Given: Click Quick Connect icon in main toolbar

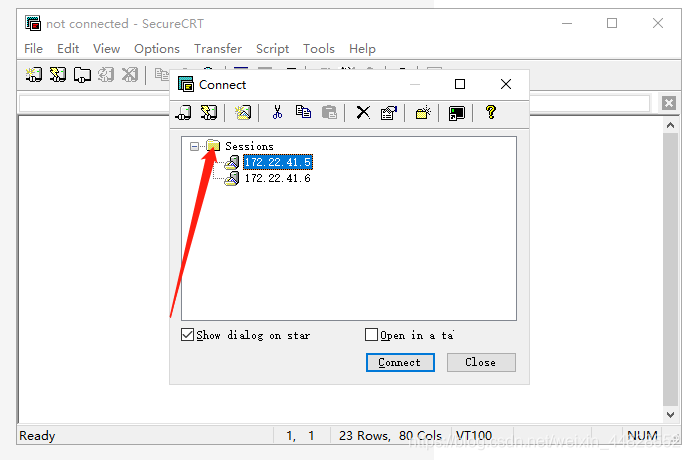Looking at the screenshot, I should [x=58, y=75].
